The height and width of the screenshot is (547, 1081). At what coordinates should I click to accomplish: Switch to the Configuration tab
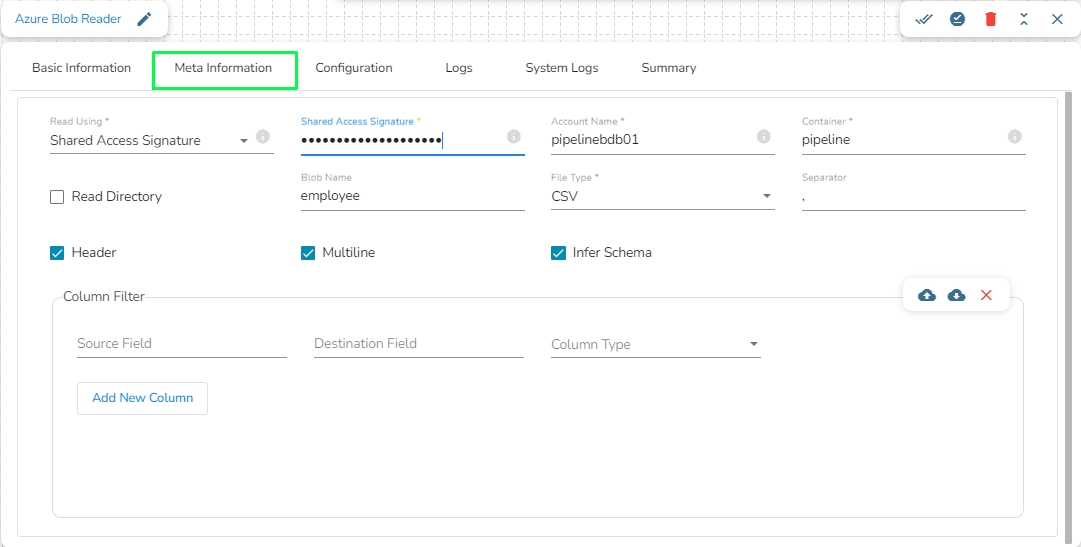354,68
